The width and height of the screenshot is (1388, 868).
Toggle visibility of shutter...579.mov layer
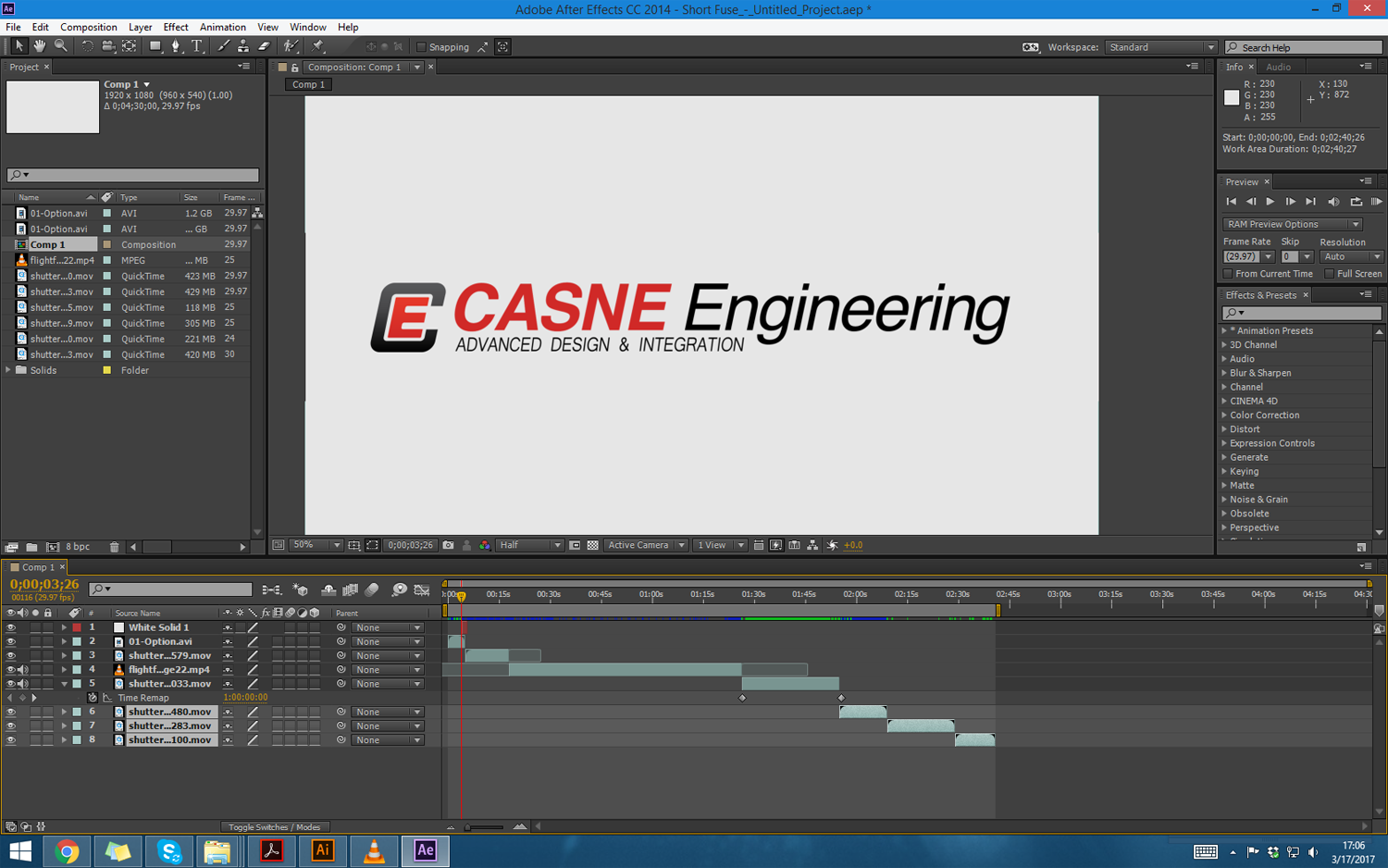tap(11, 655)
